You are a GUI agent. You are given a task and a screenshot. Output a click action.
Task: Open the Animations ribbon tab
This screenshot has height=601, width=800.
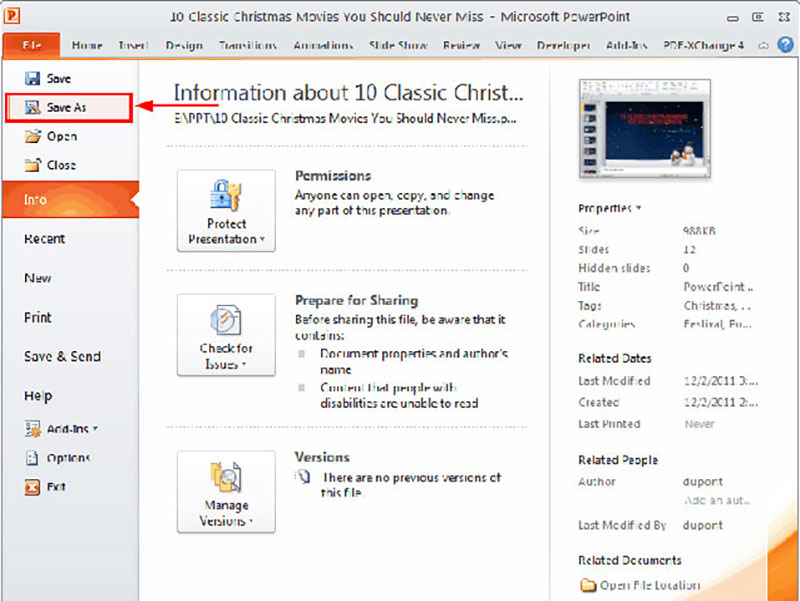[x=323, y=45]
